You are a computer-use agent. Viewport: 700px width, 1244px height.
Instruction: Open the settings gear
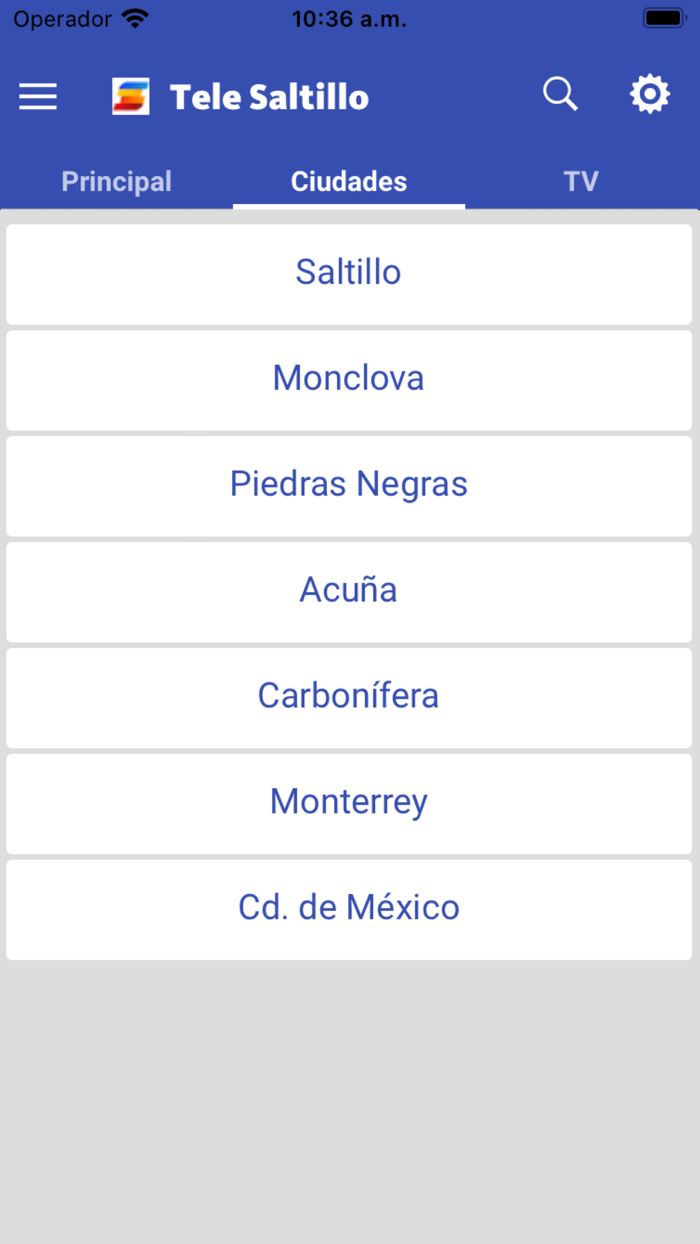tap(650, 94)
